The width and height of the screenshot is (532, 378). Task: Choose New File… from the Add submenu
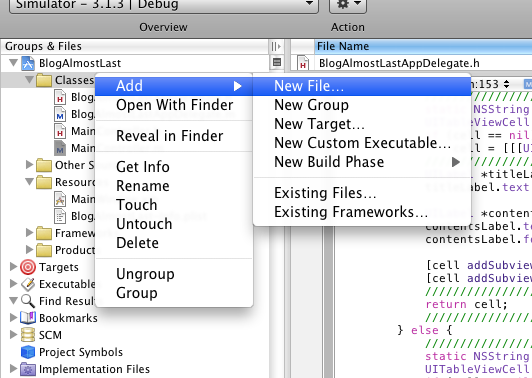362,86
